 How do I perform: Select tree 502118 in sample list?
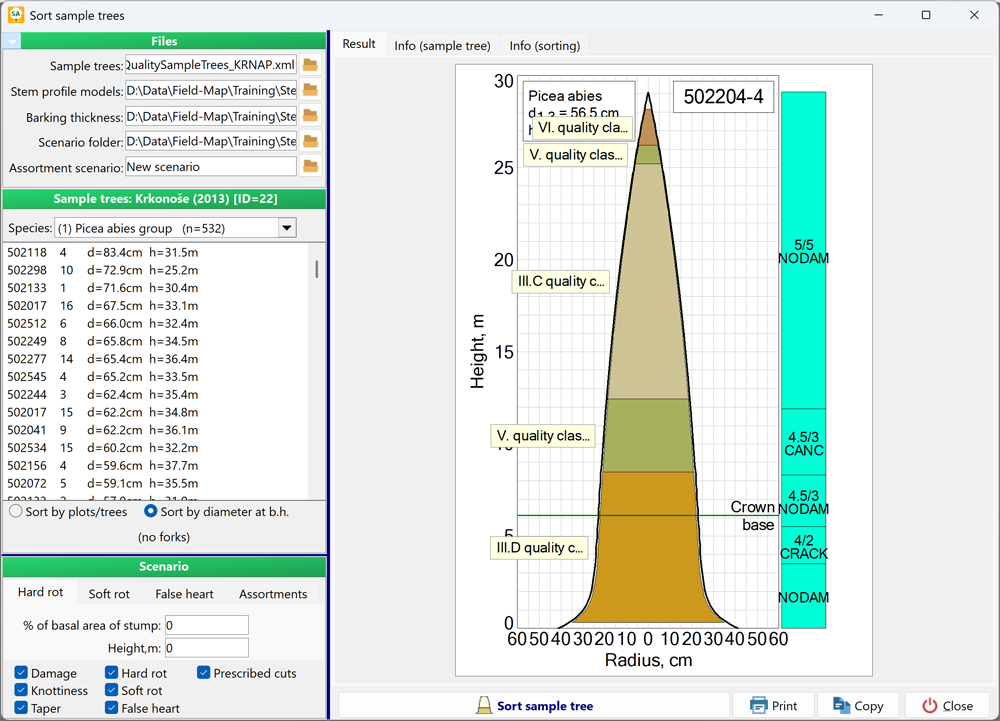coord(100,253)
